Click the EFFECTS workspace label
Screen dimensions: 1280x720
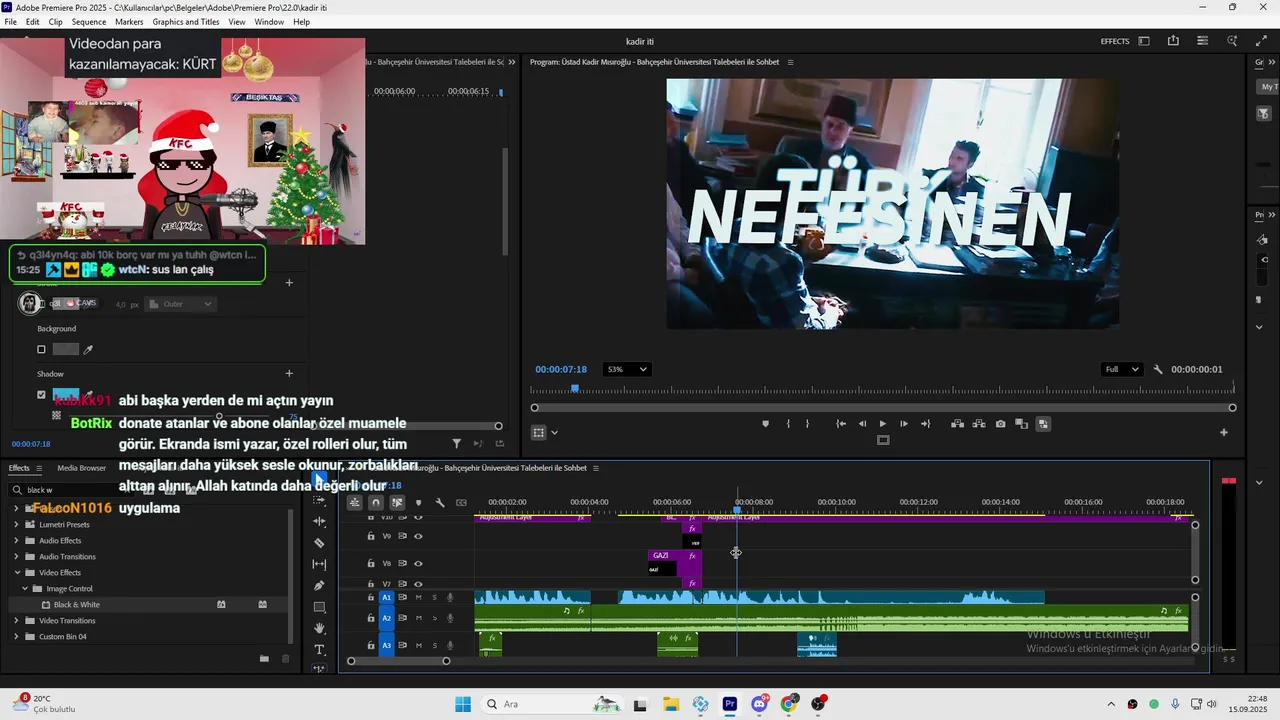(x=1115, y=41)
